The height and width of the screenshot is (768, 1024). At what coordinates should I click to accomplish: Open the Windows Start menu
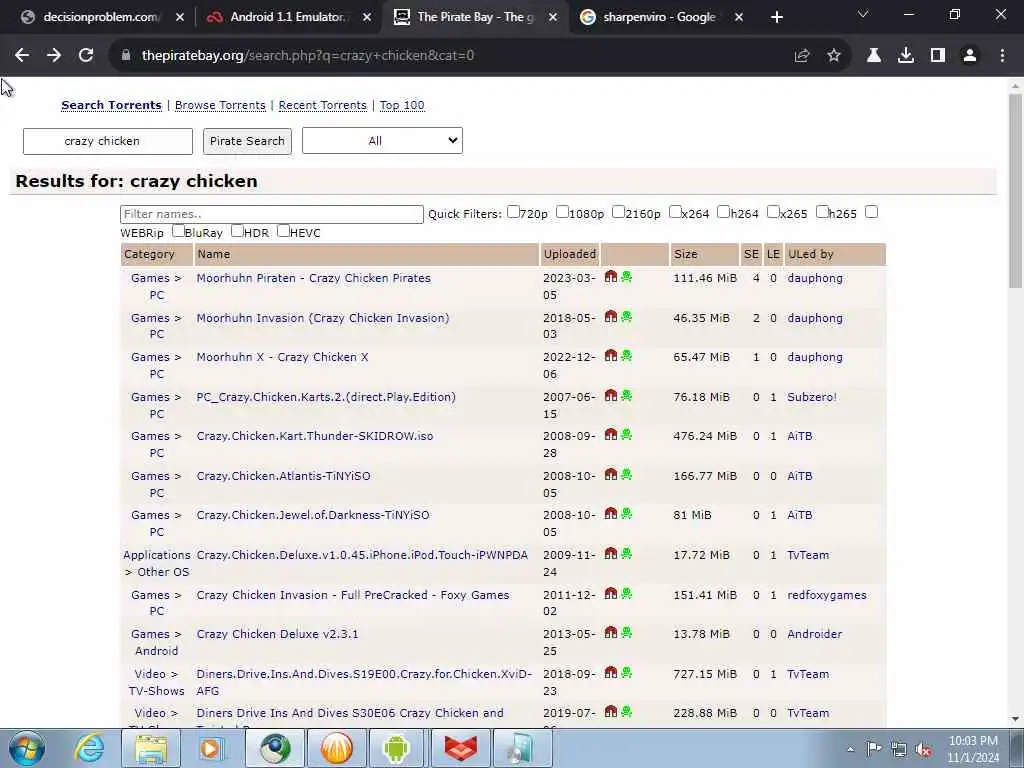click(27, 748)
